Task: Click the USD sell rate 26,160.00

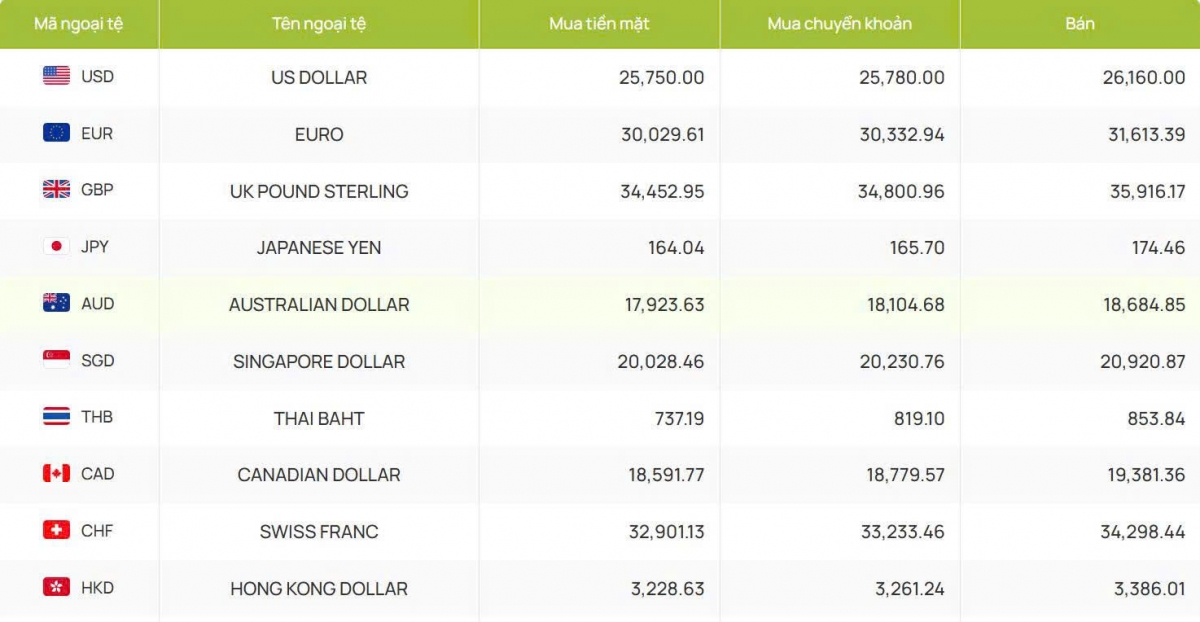Action: pos(1144,77)
